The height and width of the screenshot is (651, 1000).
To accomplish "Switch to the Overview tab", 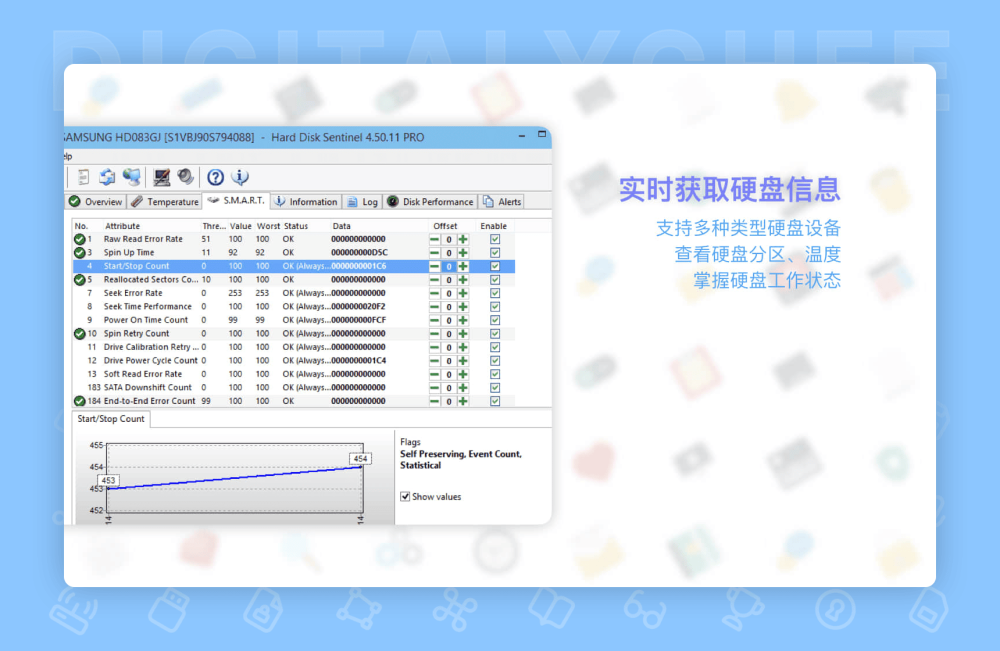I will (x=96, y=201).
